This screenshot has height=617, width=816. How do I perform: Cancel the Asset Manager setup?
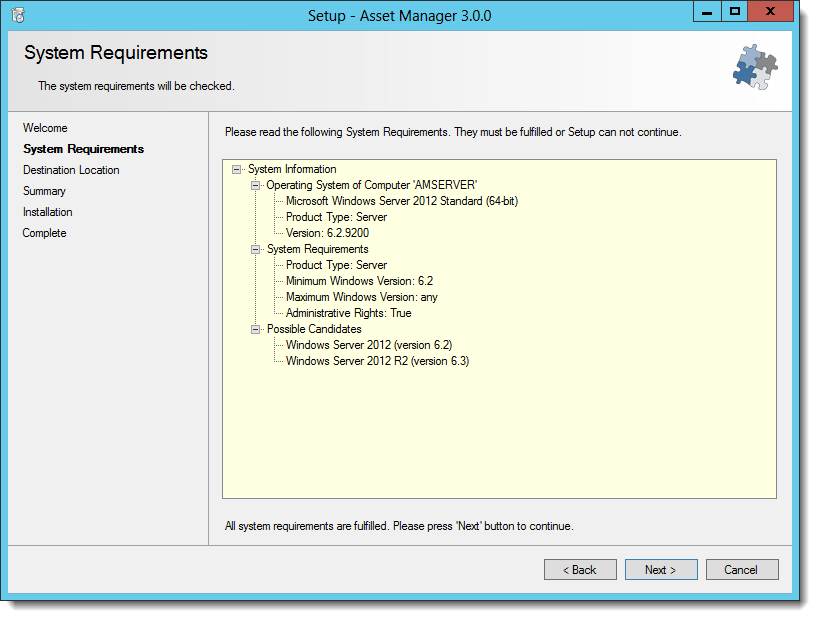[742, 570]
